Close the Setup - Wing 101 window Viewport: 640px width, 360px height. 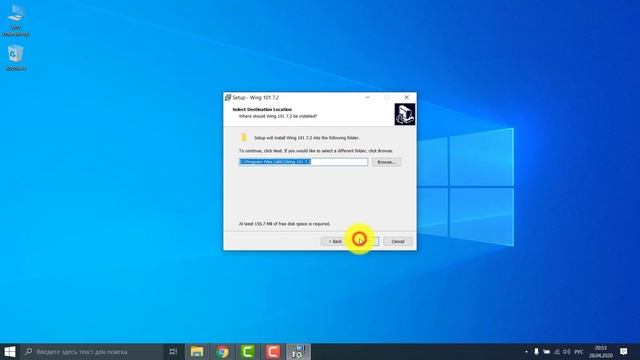pyautogui.click(x=407, y=98)
